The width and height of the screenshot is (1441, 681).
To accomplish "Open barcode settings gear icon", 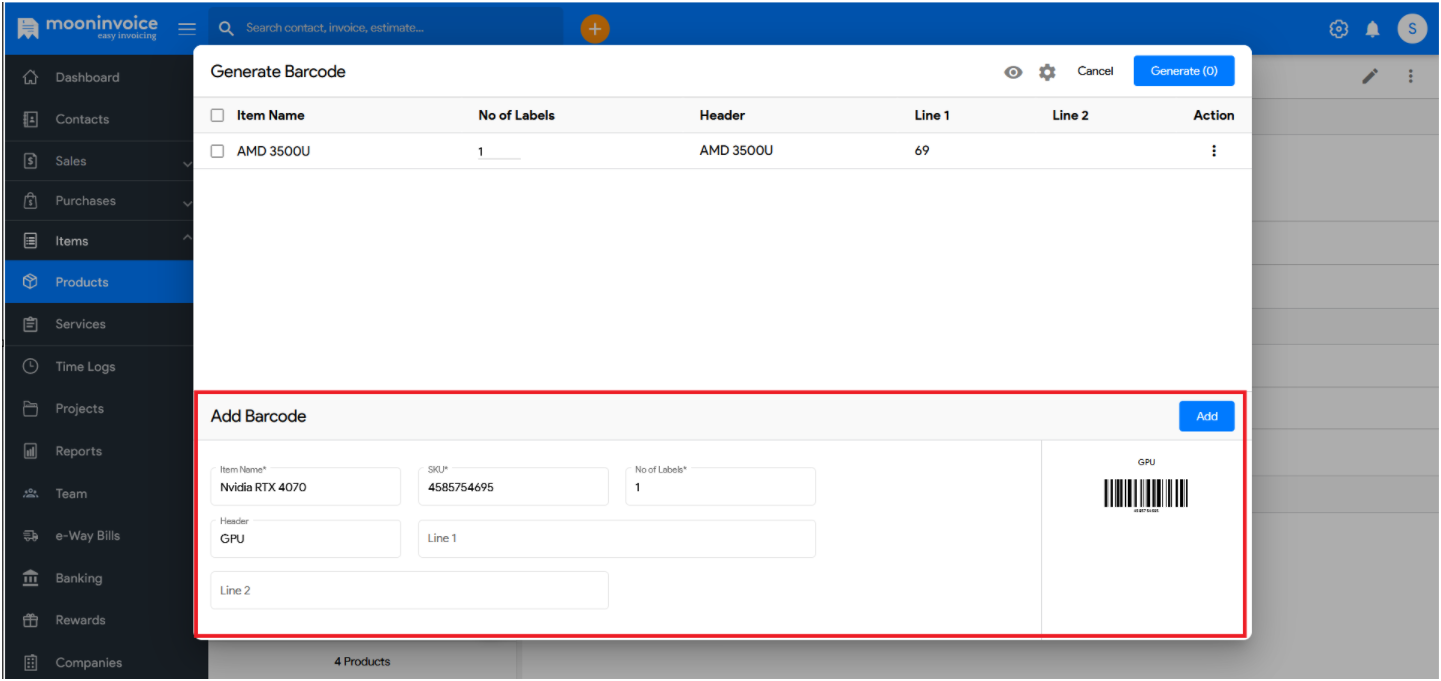I will click(x=1047, y=72).
